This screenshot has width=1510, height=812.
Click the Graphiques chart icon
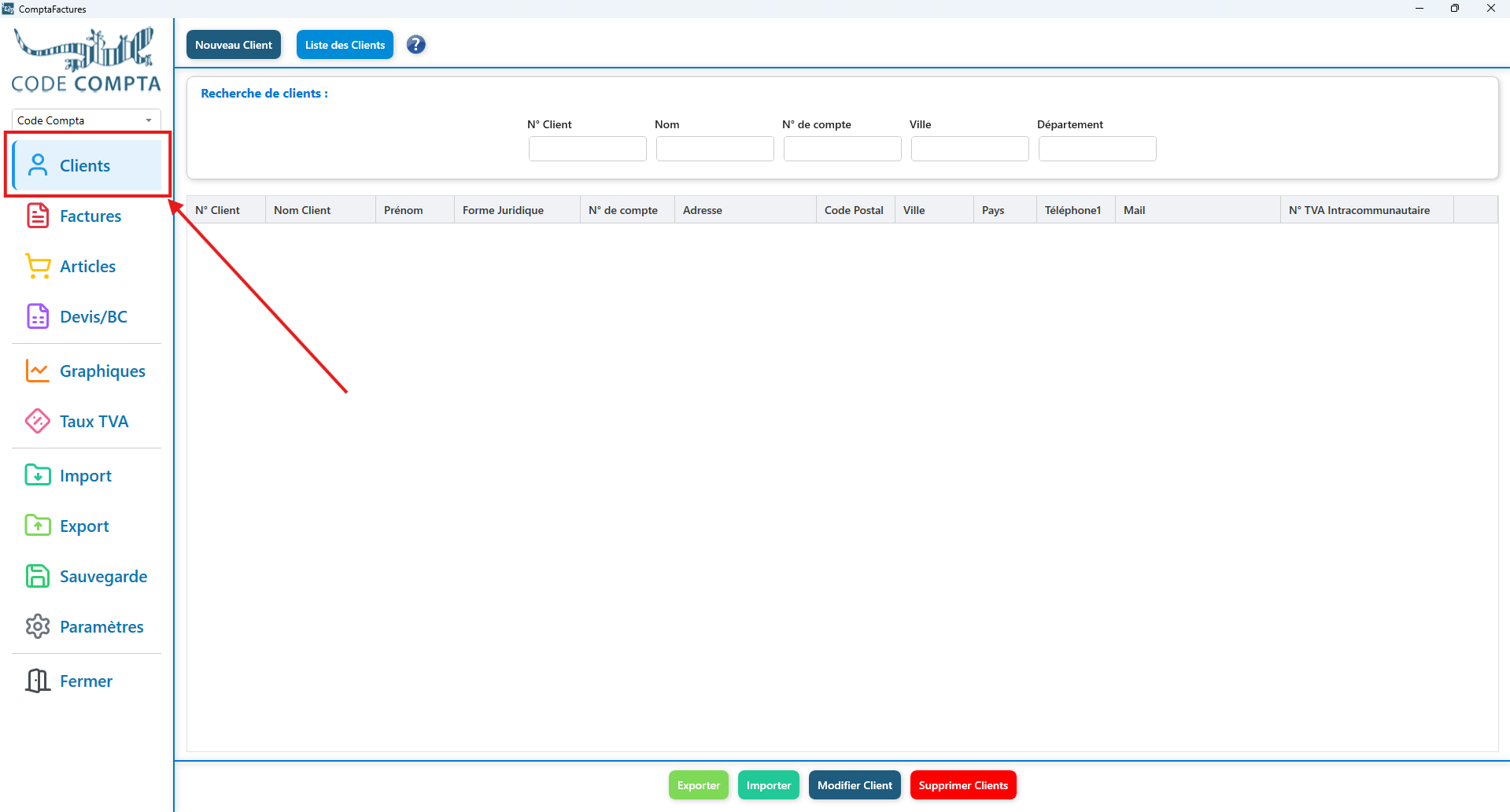pos(38,371)
